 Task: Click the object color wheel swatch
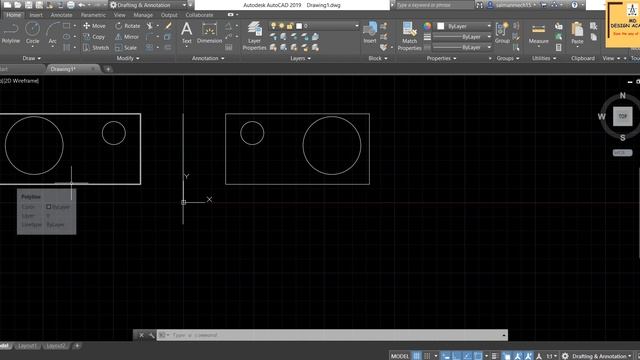427,26
